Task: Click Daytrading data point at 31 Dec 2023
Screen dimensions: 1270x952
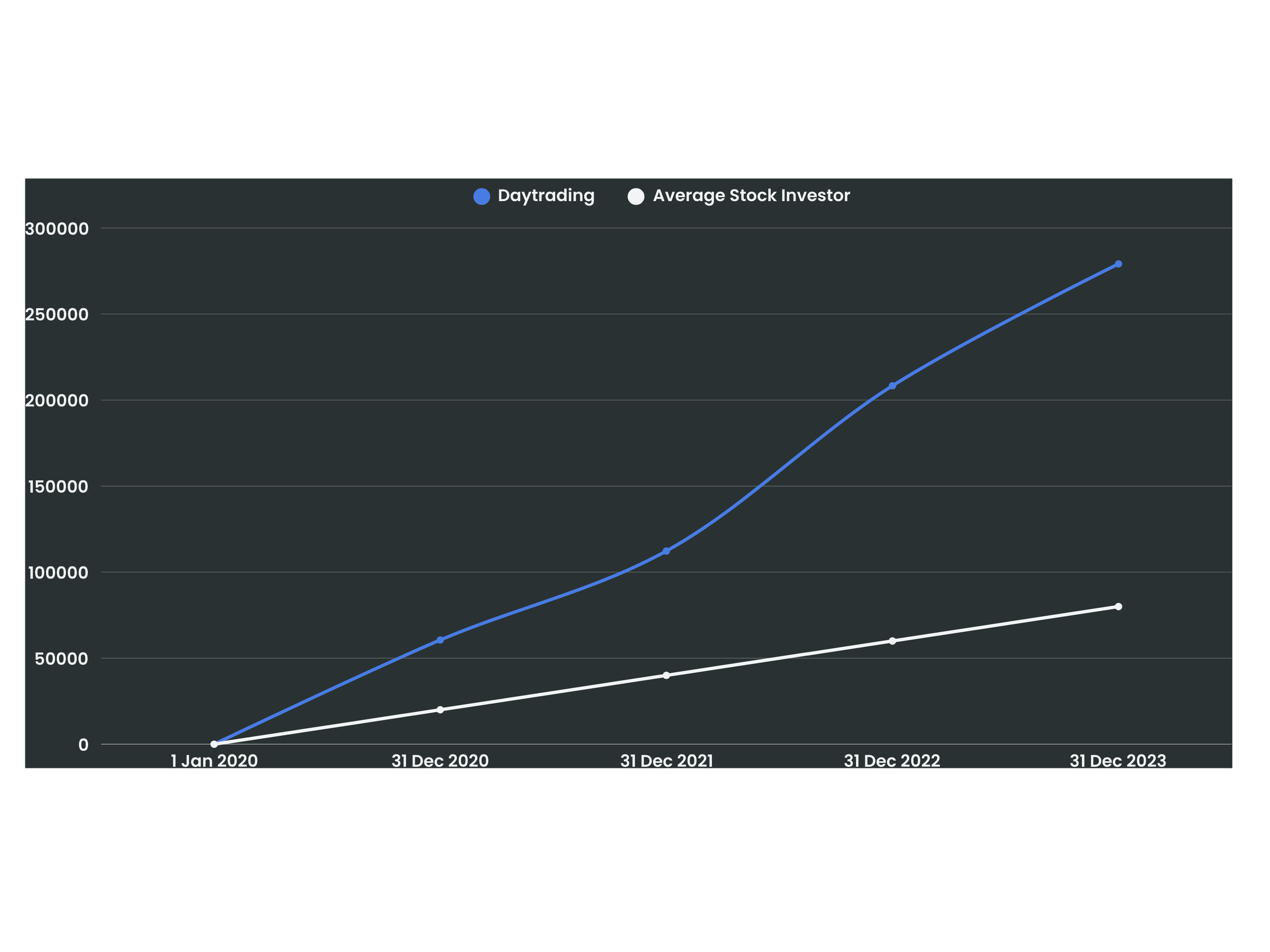Action: tap(1119, 264)
